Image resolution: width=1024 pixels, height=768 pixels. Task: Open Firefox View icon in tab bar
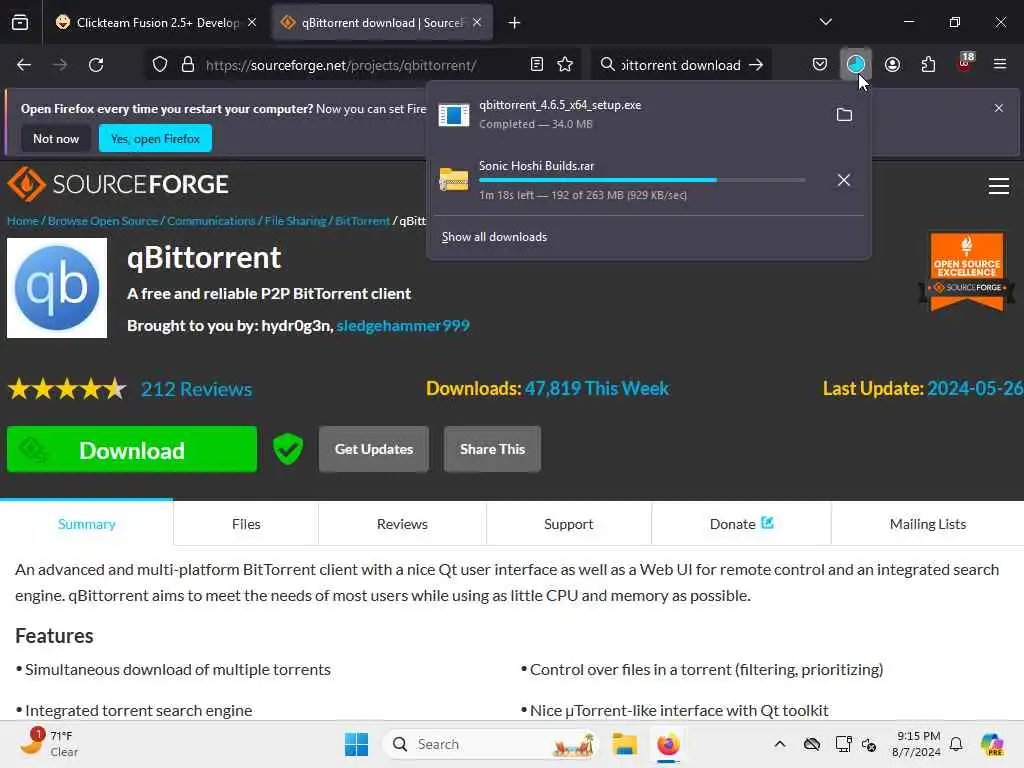[x=20, y=23]
